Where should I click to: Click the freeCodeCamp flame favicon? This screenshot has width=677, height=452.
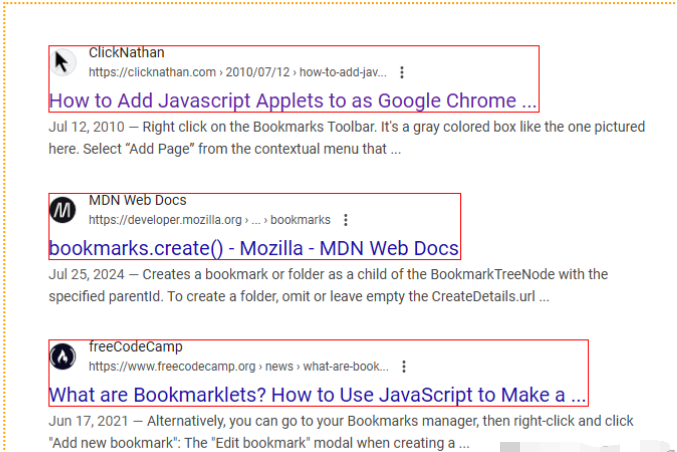click(x=62, y=356)
